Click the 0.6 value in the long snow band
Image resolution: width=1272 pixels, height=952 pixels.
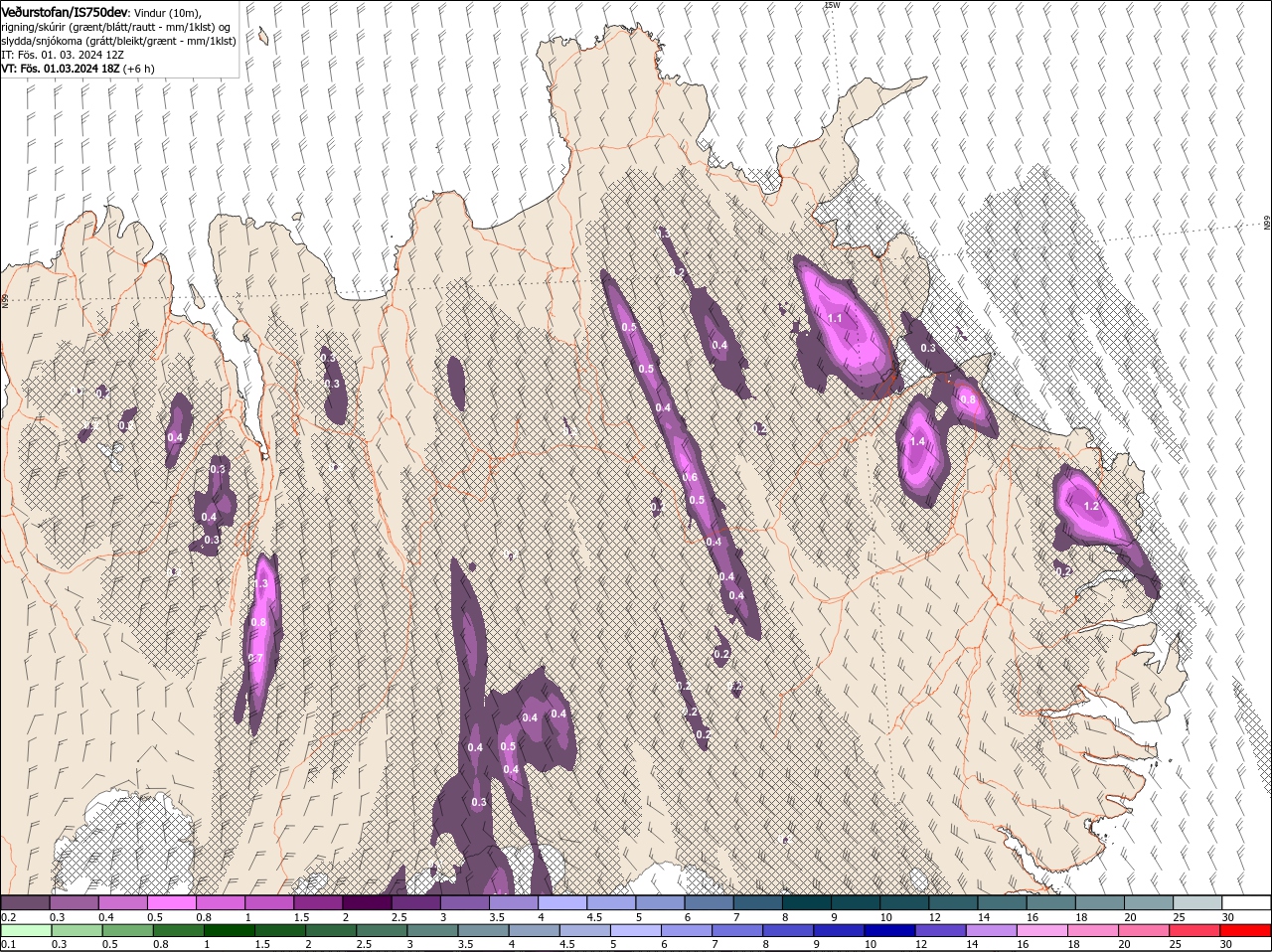690,478
